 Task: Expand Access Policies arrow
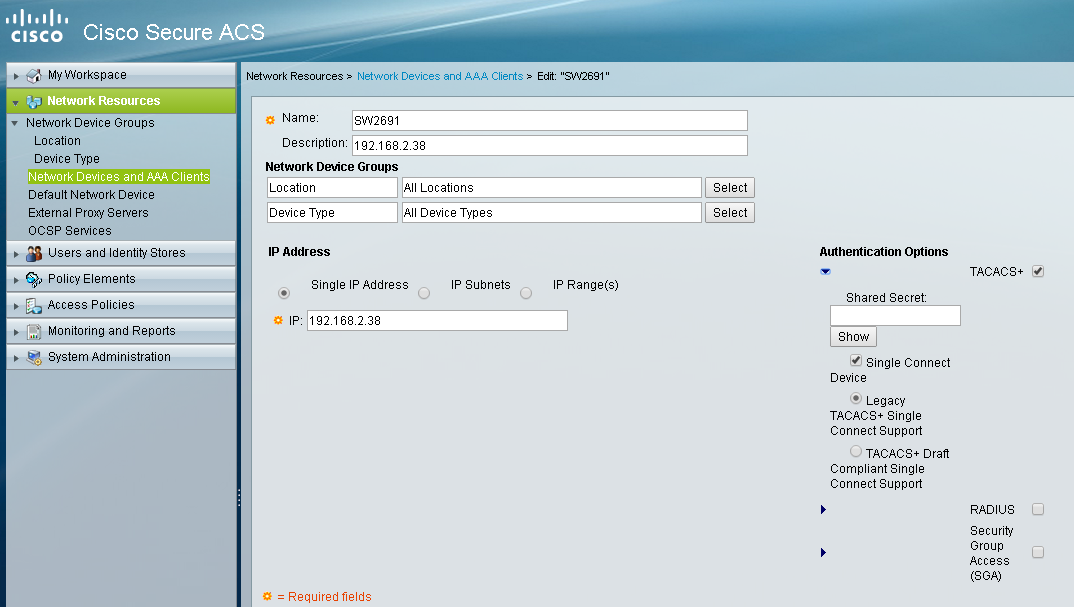pos(16,306)
